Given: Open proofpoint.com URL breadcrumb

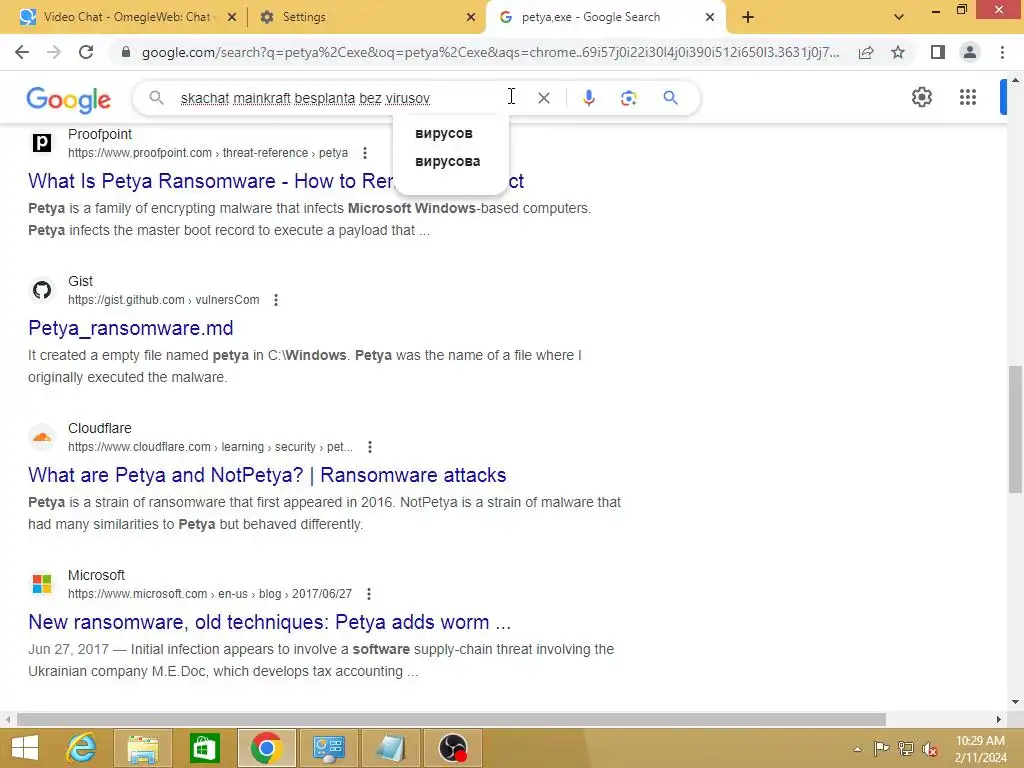Looking at the screenshot, I should click(x=208, y=153).
